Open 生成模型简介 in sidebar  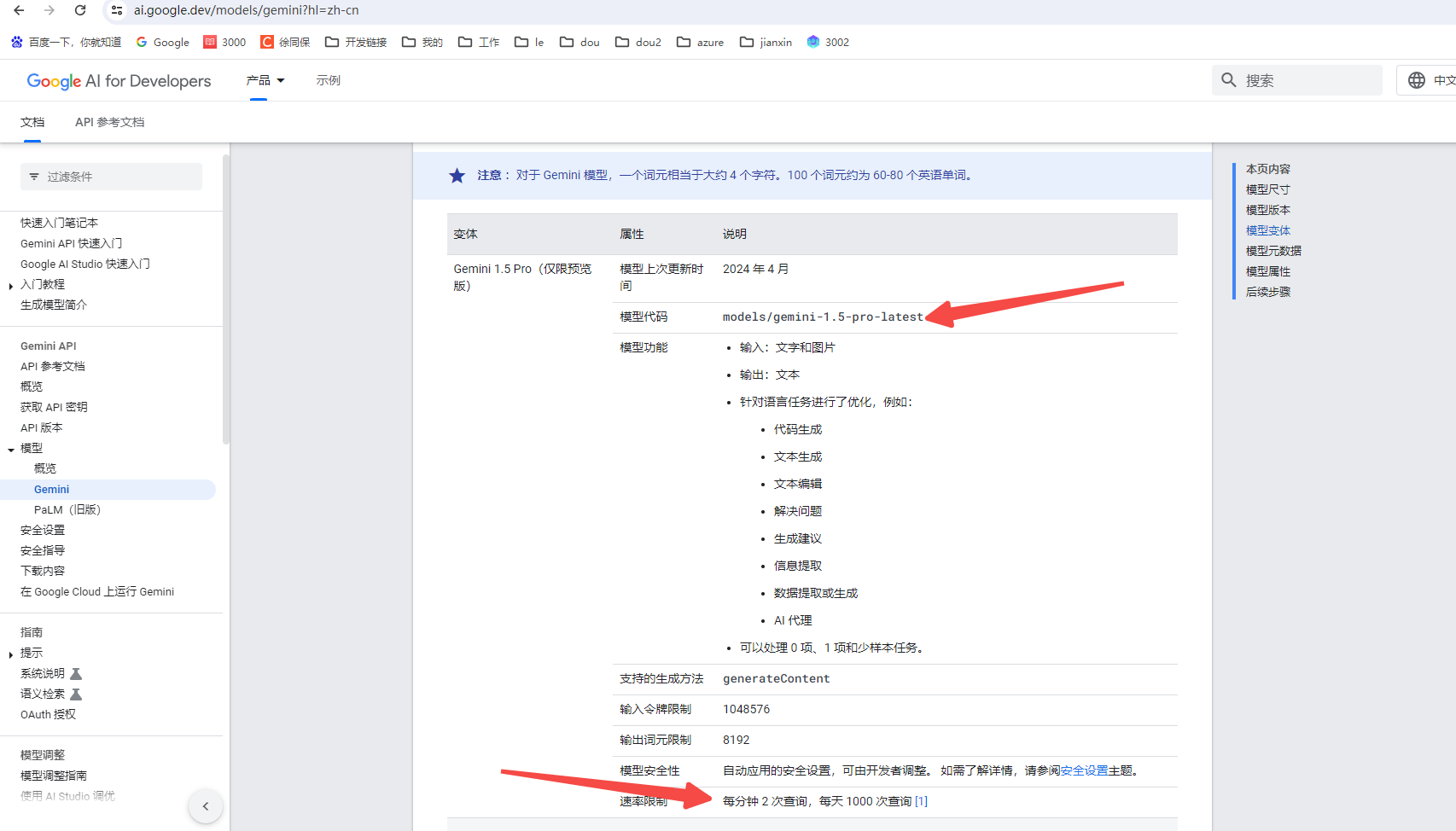click(x=54, y=305)
